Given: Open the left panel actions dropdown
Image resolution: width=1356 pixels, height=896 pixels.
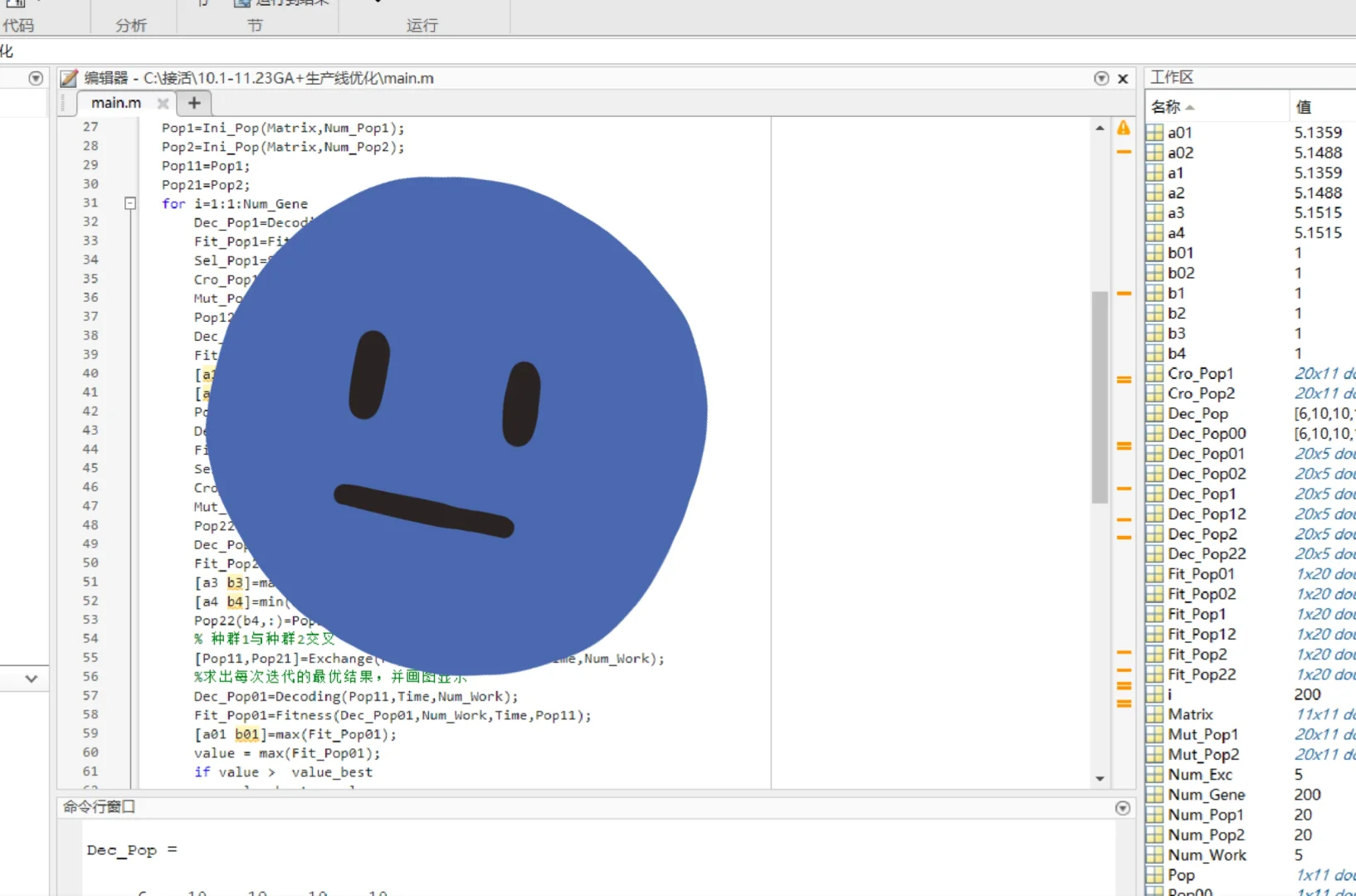Looking at the screenshot, I should pyautogui.click(x=36, y=78).
